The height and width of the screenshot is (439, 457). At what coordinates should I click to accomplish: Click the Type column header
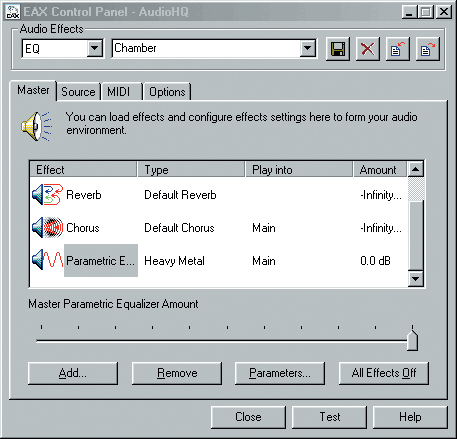pyautogui.click(x=191, y=170)
